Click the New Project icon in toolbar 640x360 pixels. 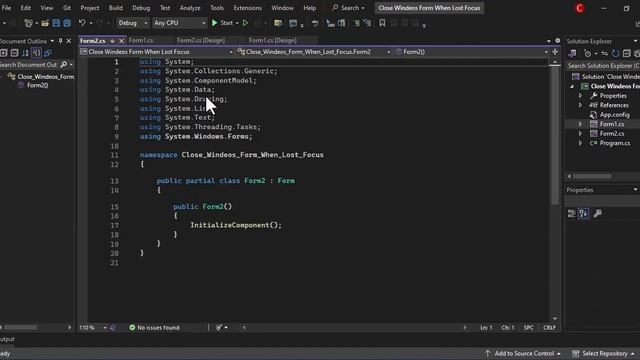coord(28,23)
